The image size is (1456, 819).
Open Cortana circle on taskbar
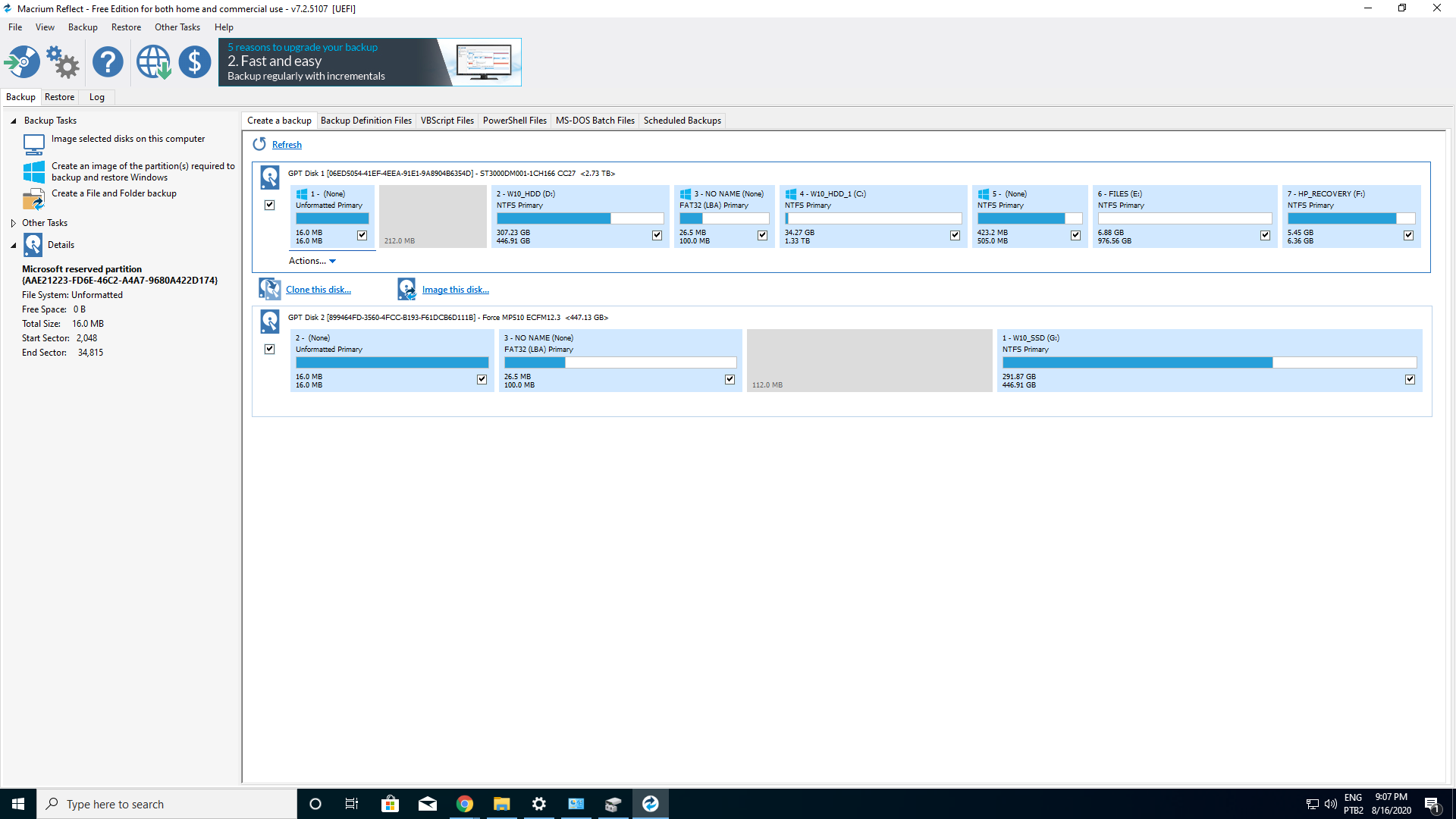point(315,804)
